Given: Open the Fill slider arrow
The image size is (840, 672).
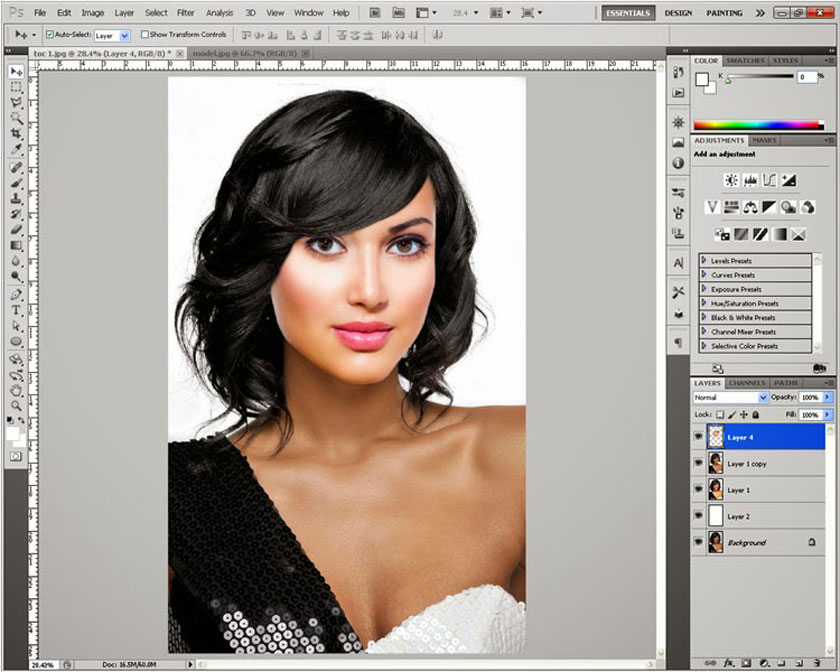Looking at the screenshot, I should coord(828,415).
